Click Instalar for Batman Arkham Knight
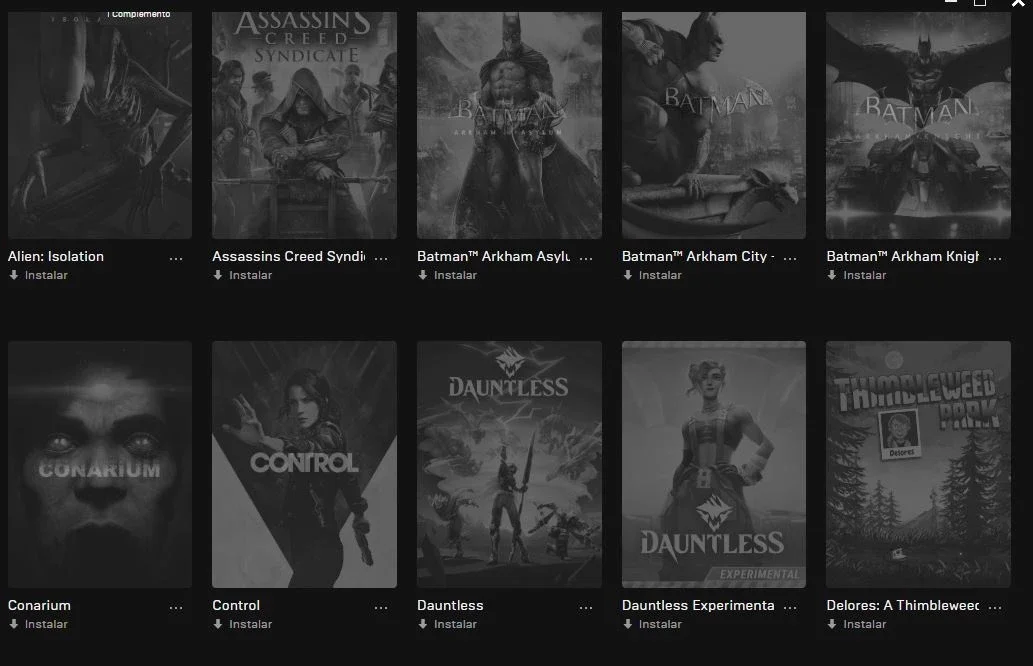 click(x=865, y=275)
